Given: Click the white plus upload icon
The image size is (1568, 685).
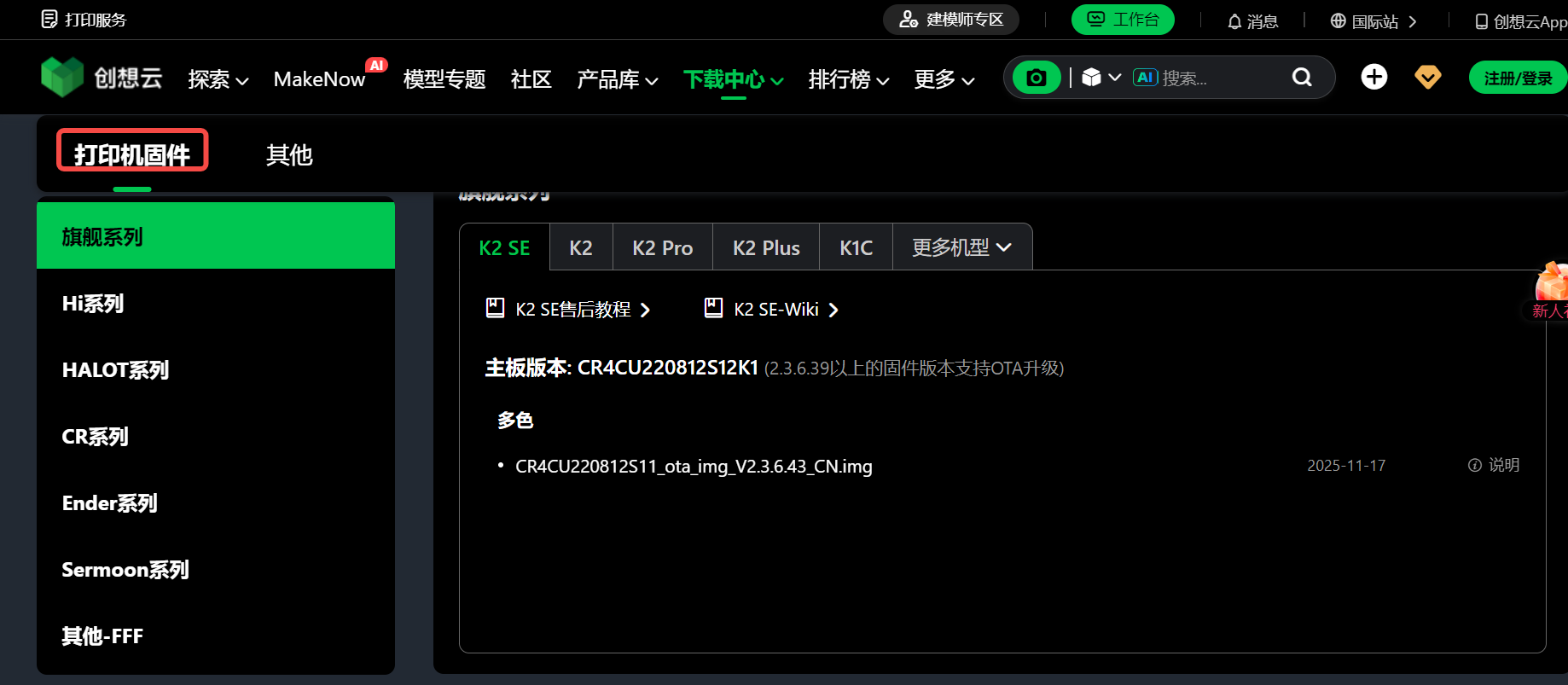Looking at the screenshot, I should pyautogui.click(x=1373, y=78).
